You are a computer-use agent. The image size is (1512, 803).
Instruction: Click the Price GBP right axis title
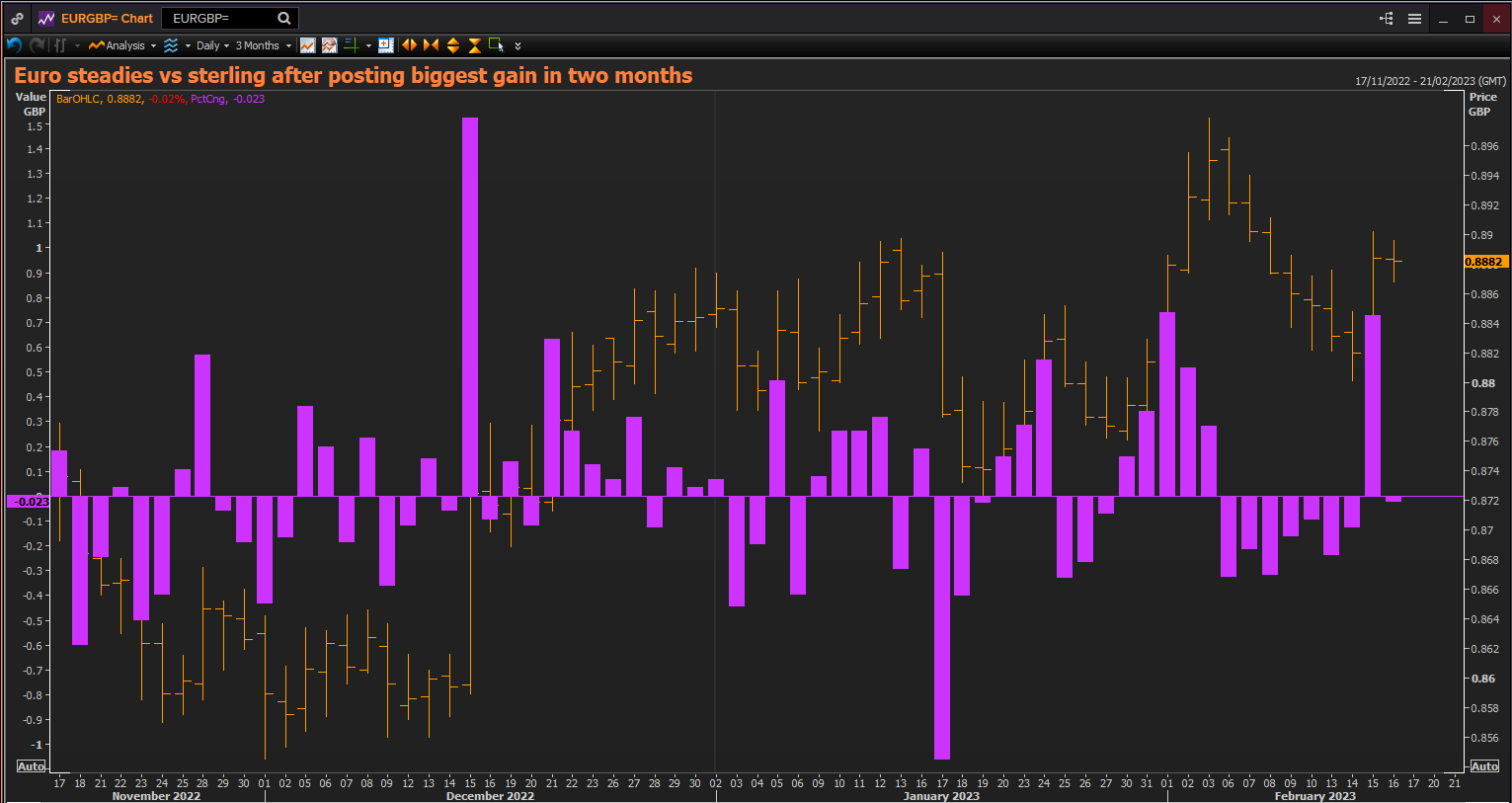pyautogui.click(x=1482, y=104)
